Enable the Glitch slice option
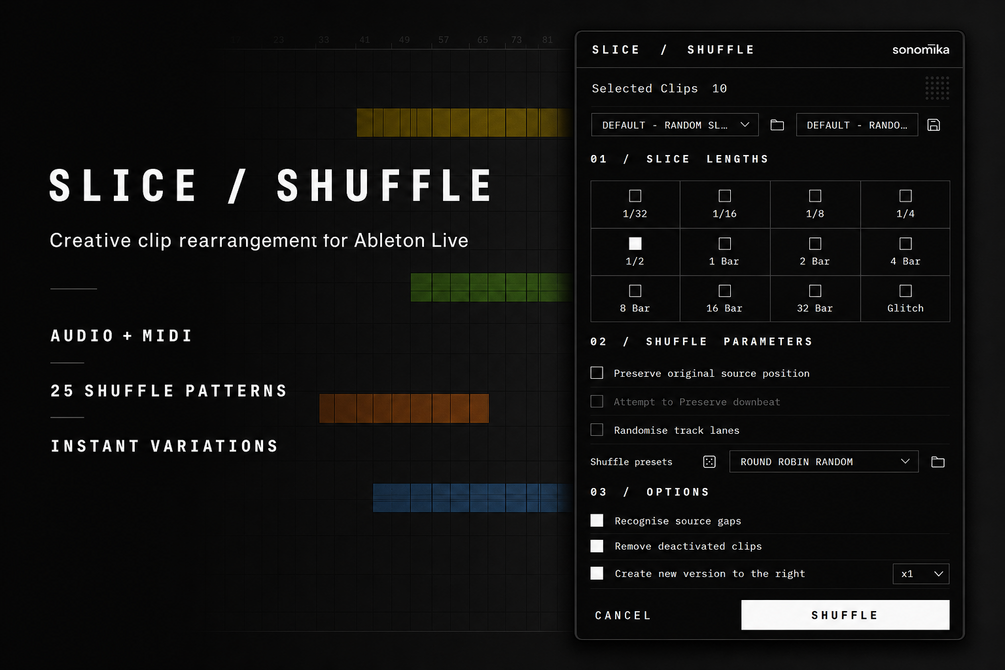The width and height of the screenshot is (1005, 670). [906, 291]
